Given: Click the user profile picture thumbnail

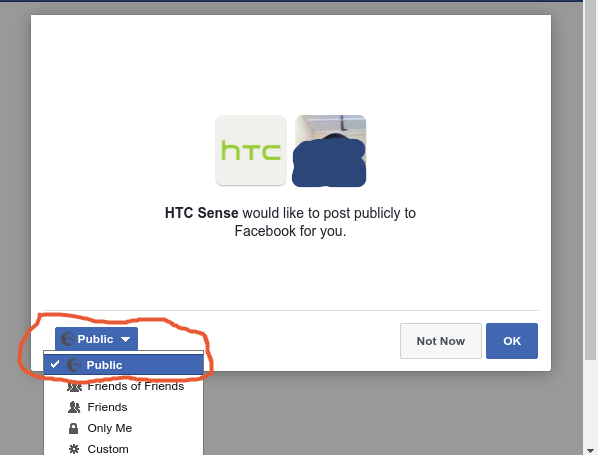Looking at the screenshot, I should (330, 150).
